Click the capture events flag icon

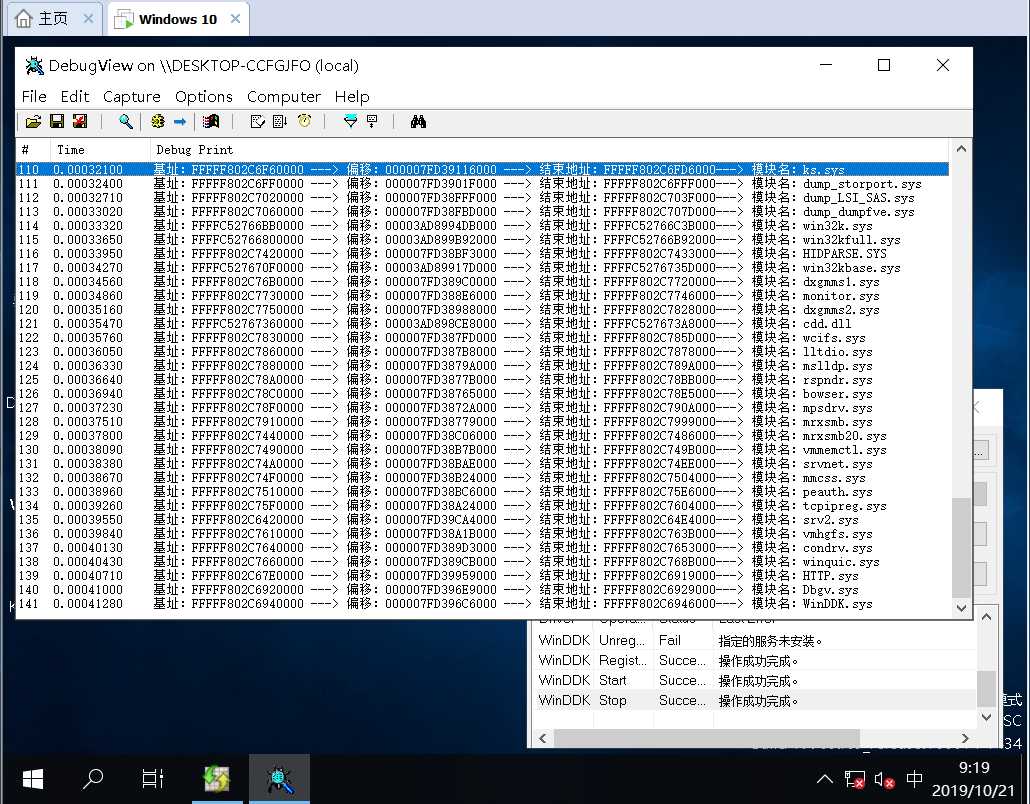coord(211,122)
